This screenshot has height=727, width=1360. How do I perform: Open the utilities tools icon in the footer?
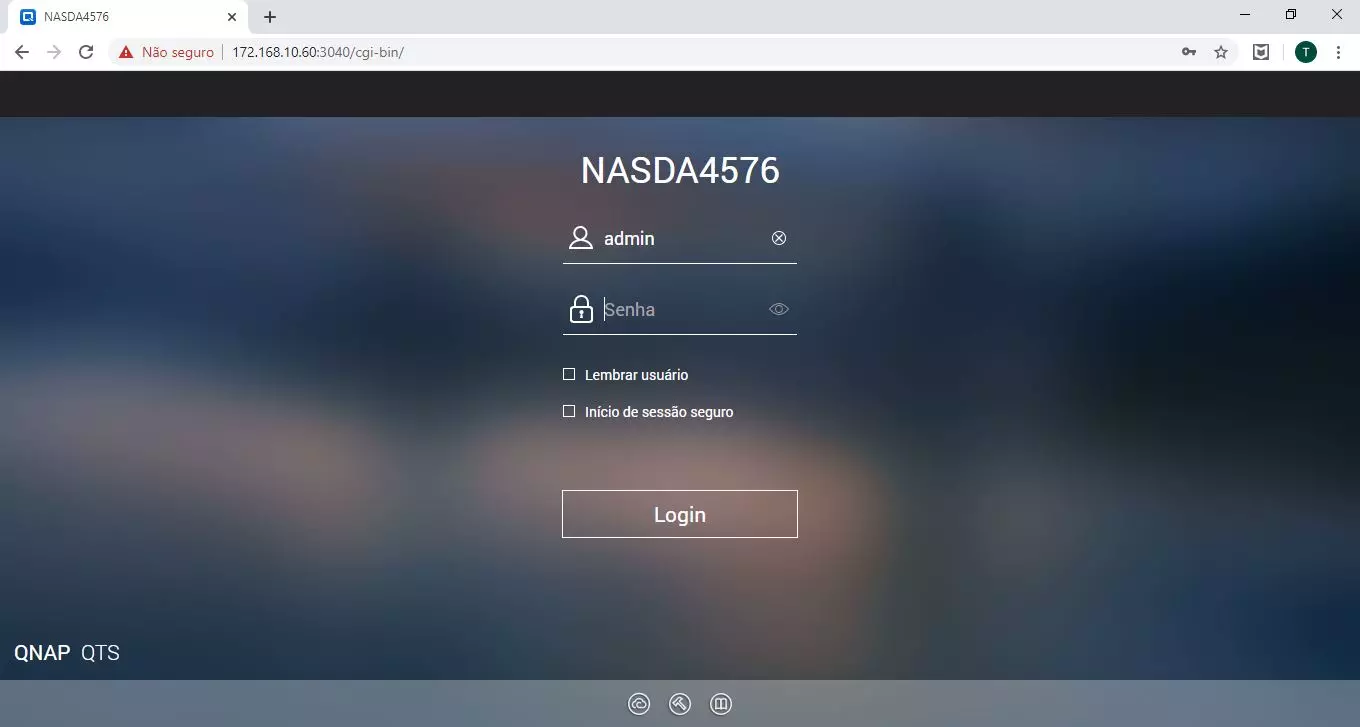coord(680,704)
